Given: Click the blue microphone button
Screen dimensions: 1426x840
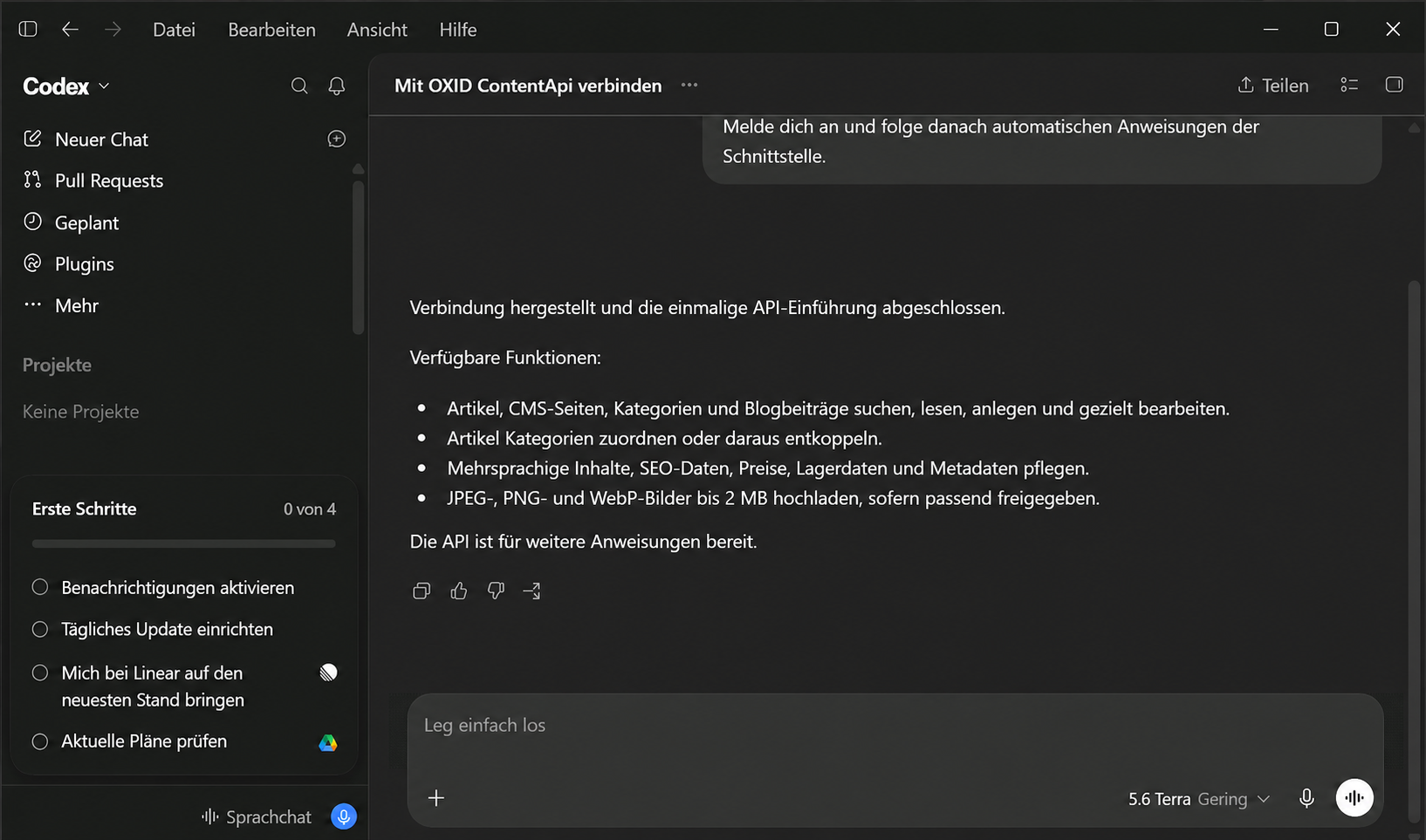Looking at the screenshot, I should (344, 816).
